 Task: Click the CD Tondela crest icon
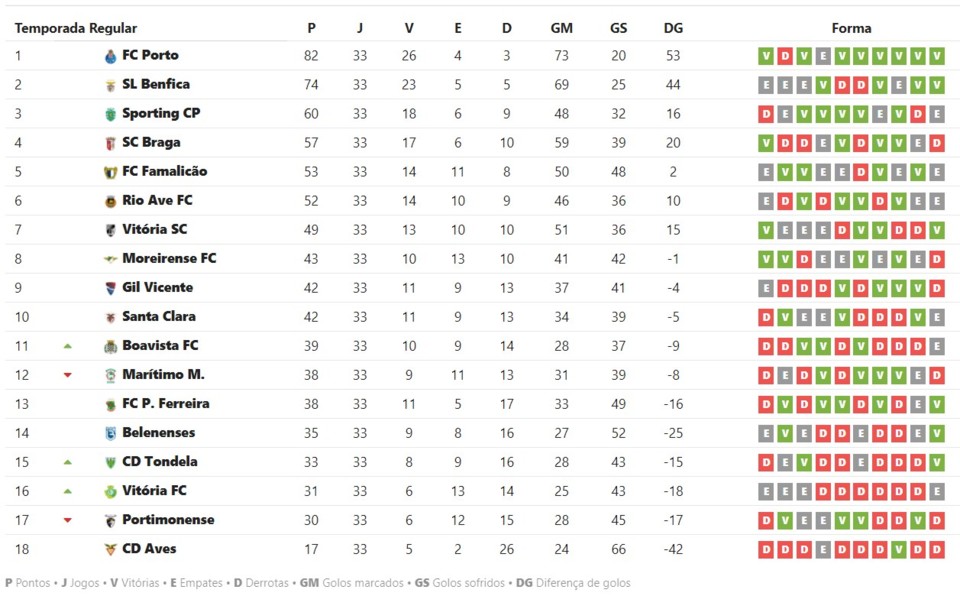pos(111,462)
